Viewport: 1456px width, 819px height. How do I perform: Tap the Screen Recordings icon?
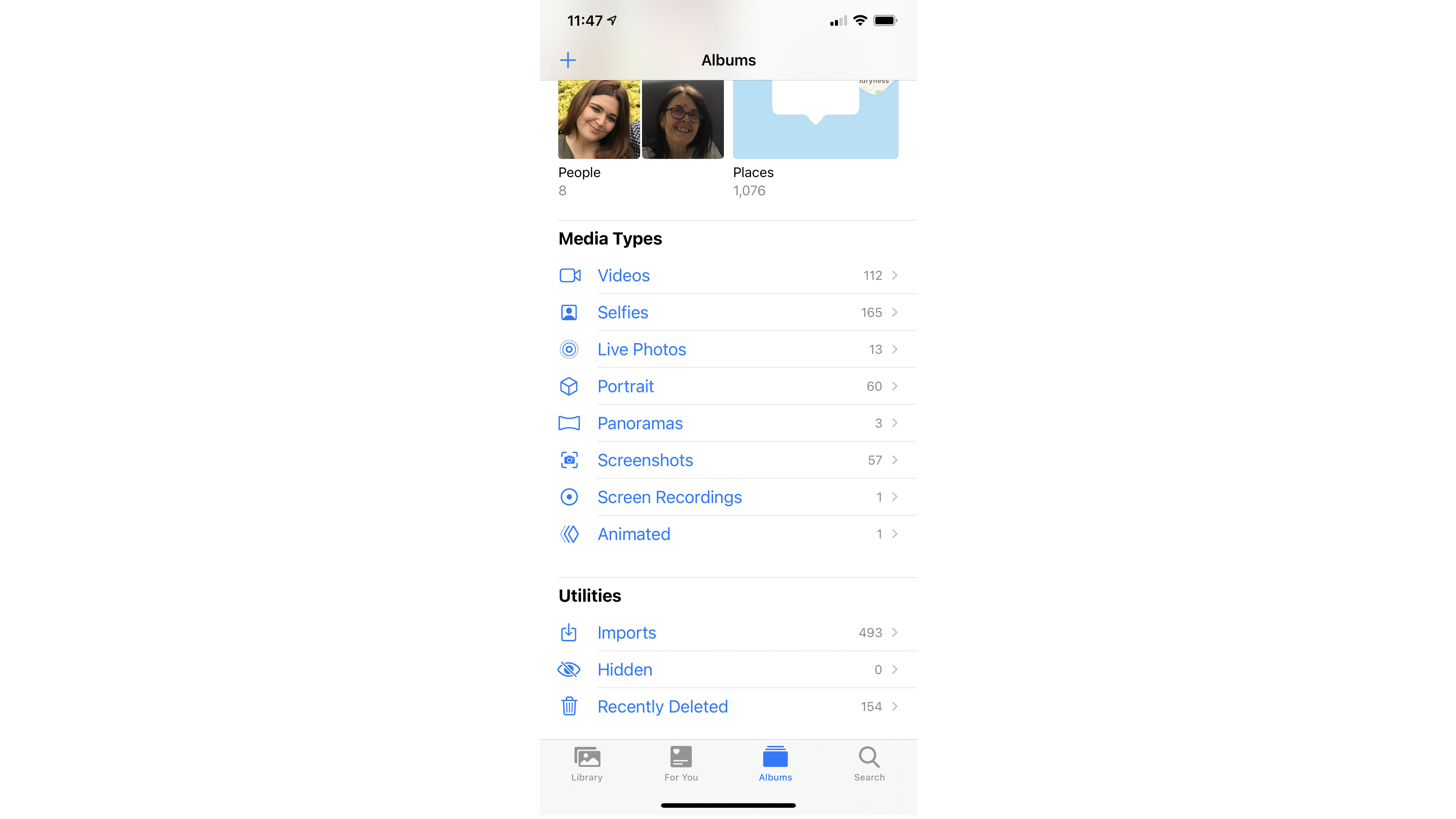pos(569,497)
